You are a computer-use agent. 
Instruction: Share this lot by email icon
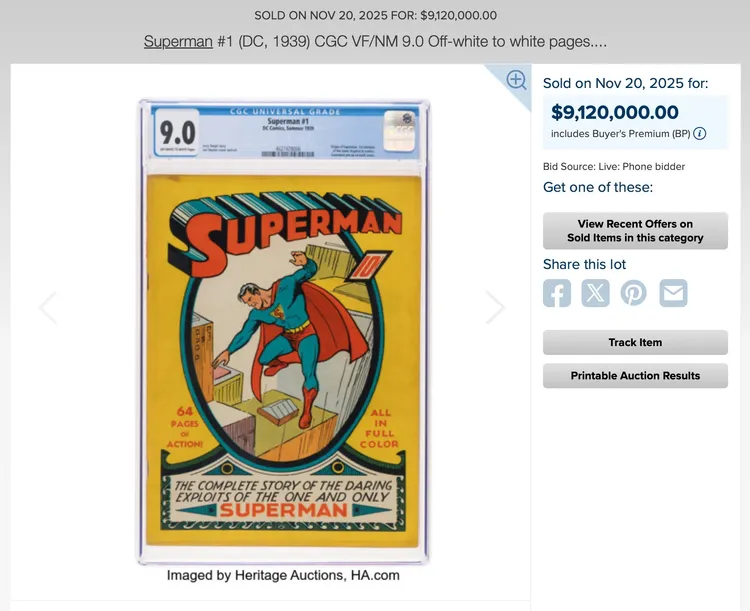click(x=673, y=293)
